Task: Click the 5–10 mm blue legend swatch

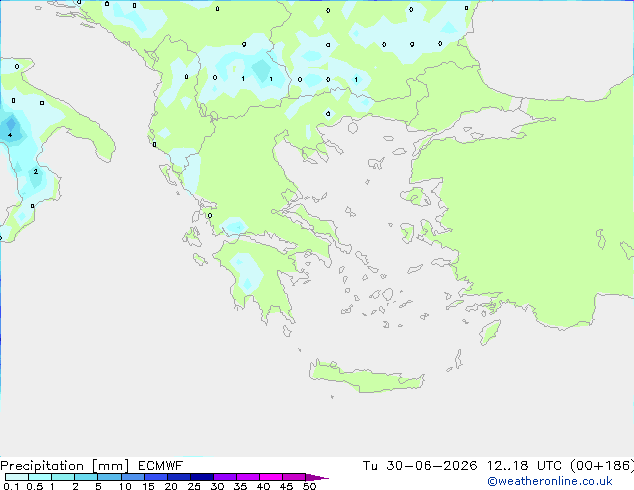Action: tap(109, 477)
